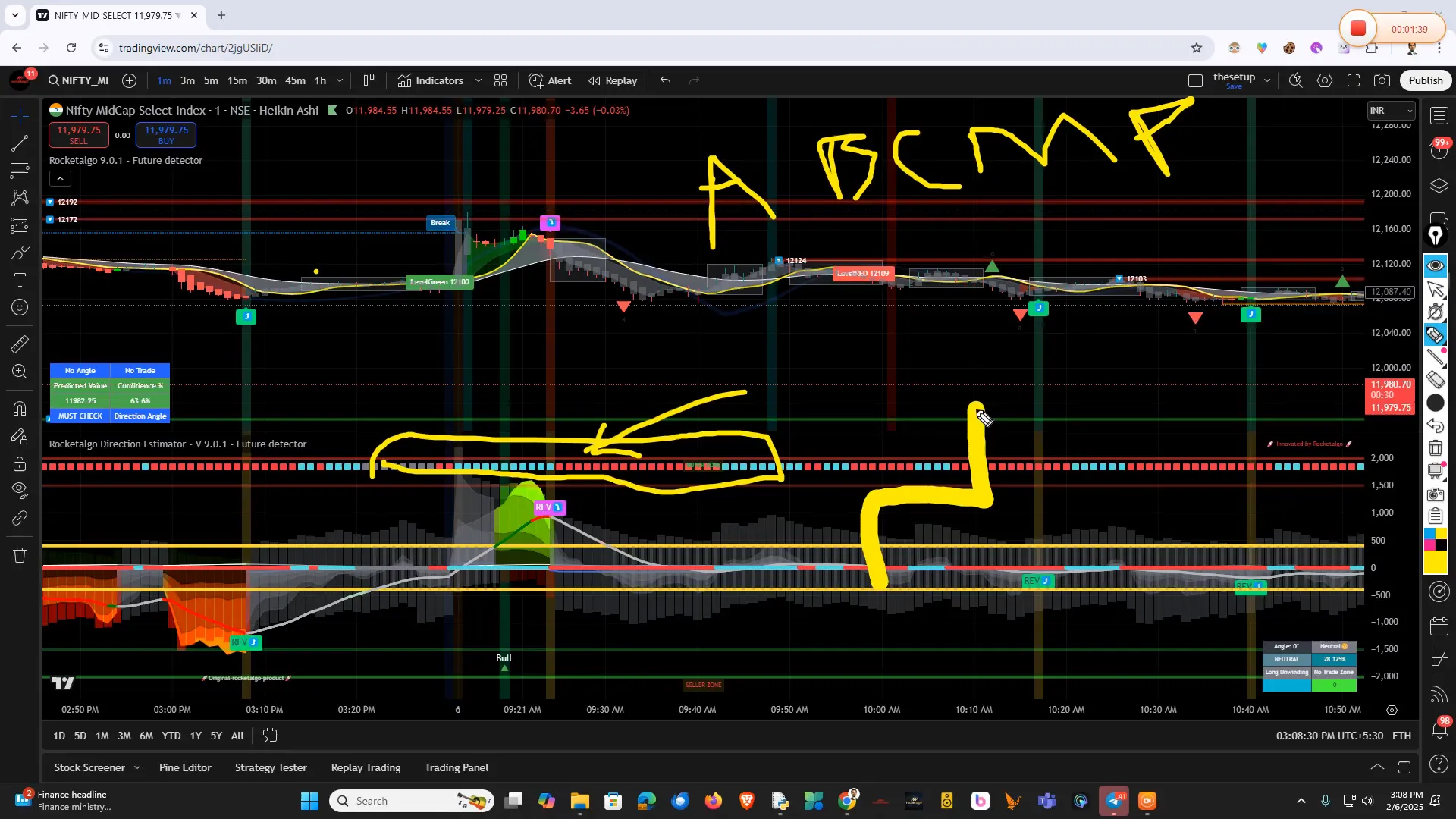Open the timeframe dropdown next to 1h
This screenshot has height=819, width=1456.
(339, 80)
